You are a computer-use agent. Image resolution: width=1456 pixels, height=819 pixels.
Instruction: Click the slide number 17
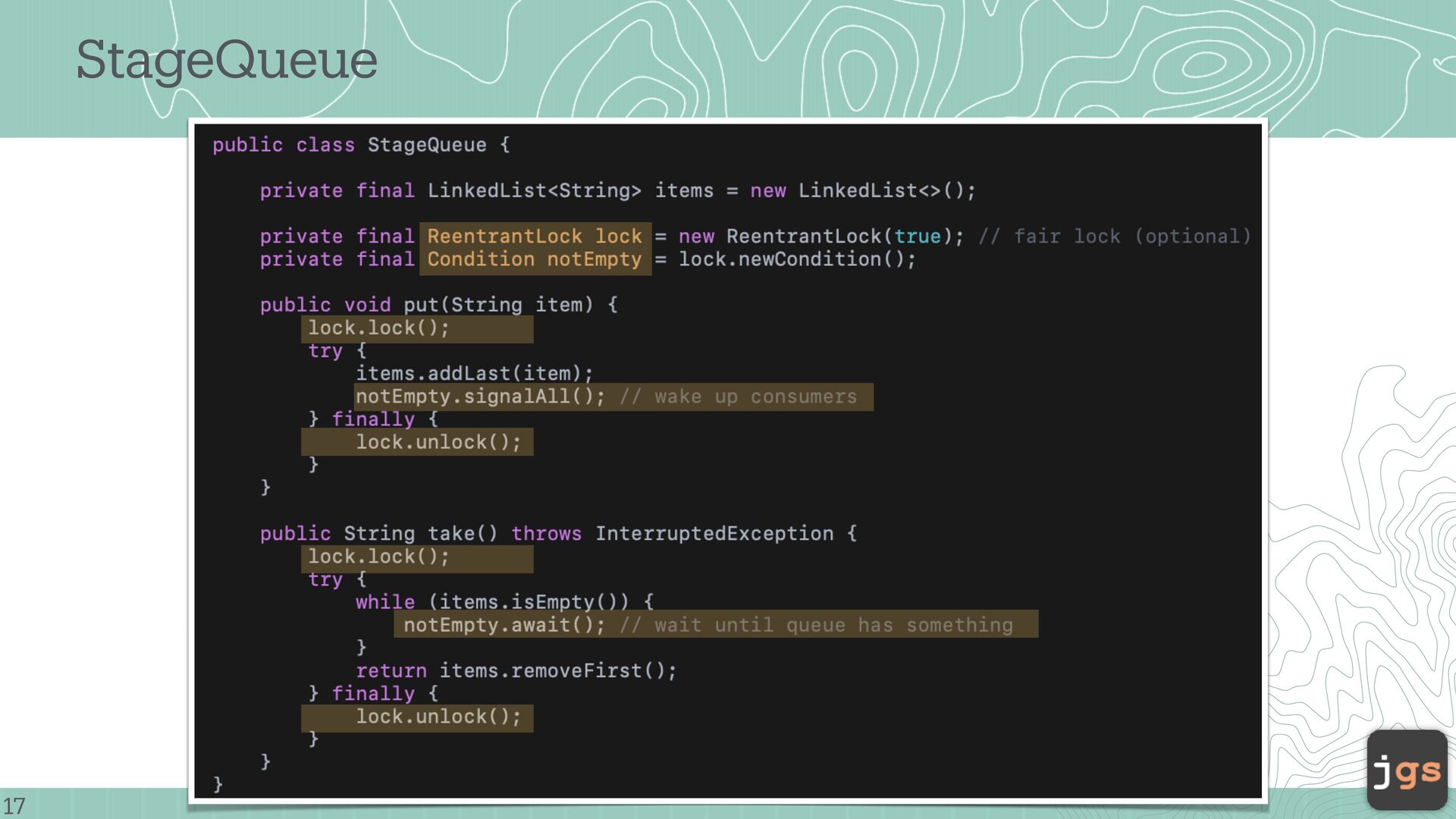[14, 805]
